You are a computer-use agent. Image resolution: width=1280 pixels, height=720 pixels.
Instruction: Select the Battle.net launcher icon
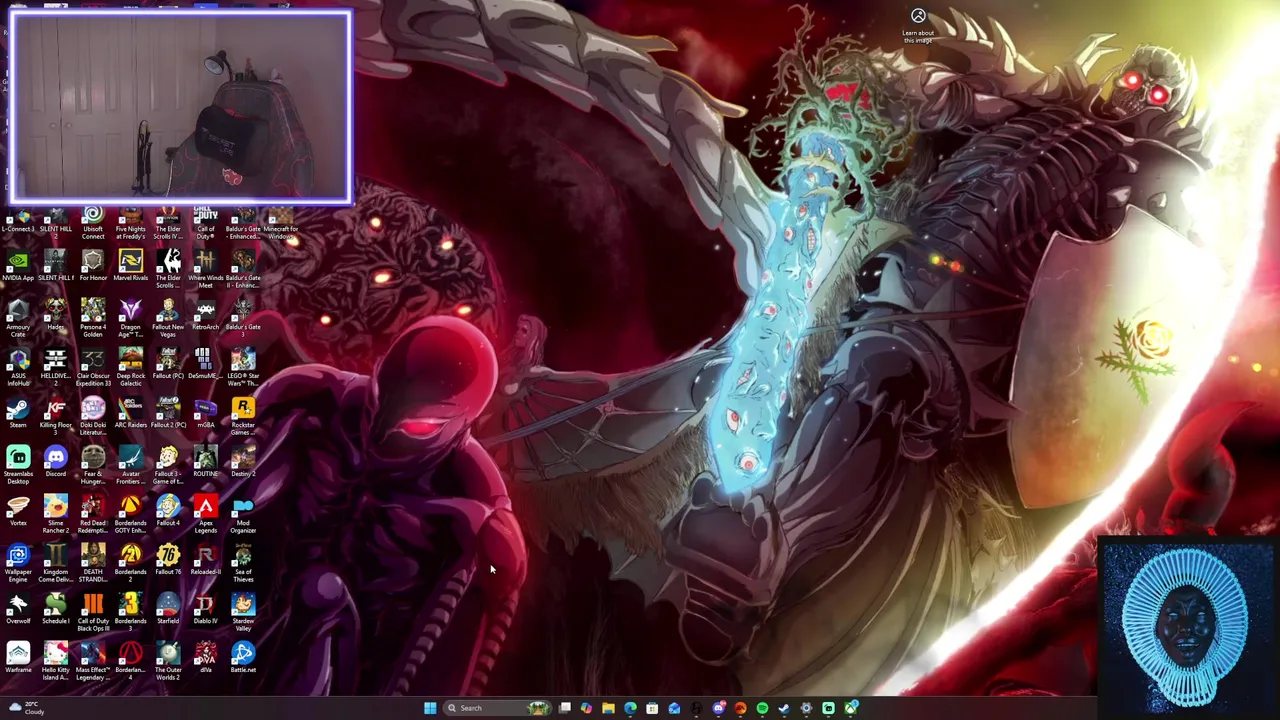[243, 658]
